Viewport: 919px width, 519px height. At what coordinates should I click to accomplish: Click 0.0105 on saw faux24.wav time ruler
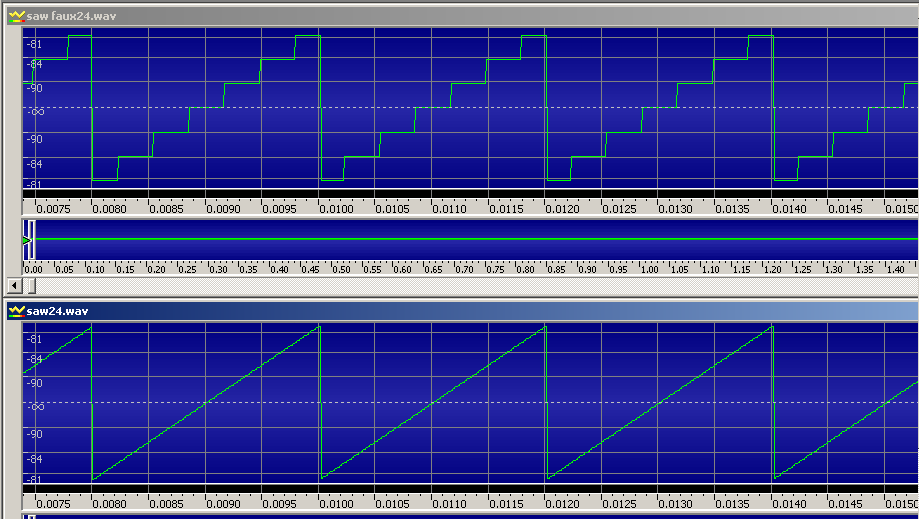tap(393, 209)
